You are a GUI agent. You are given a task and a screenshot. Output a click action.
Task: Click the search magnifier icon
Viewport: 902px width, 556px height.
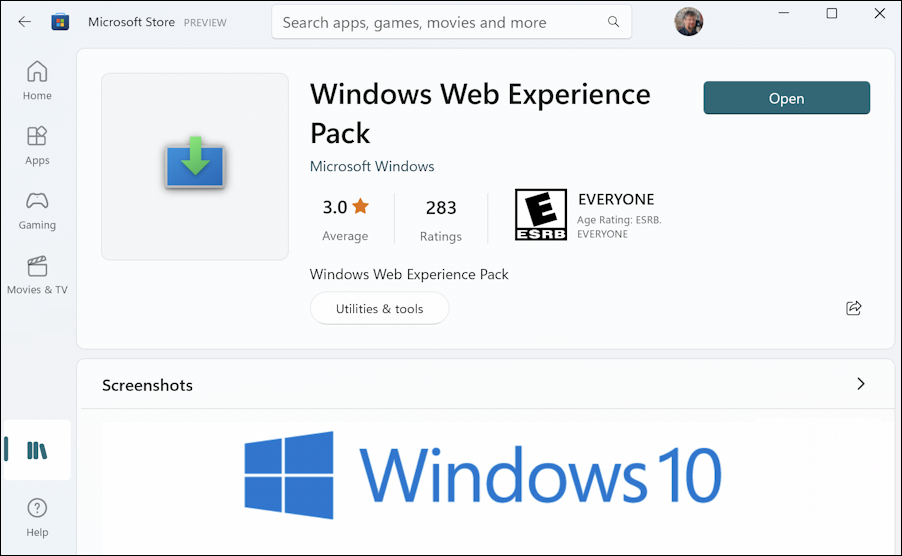(613, 22)
